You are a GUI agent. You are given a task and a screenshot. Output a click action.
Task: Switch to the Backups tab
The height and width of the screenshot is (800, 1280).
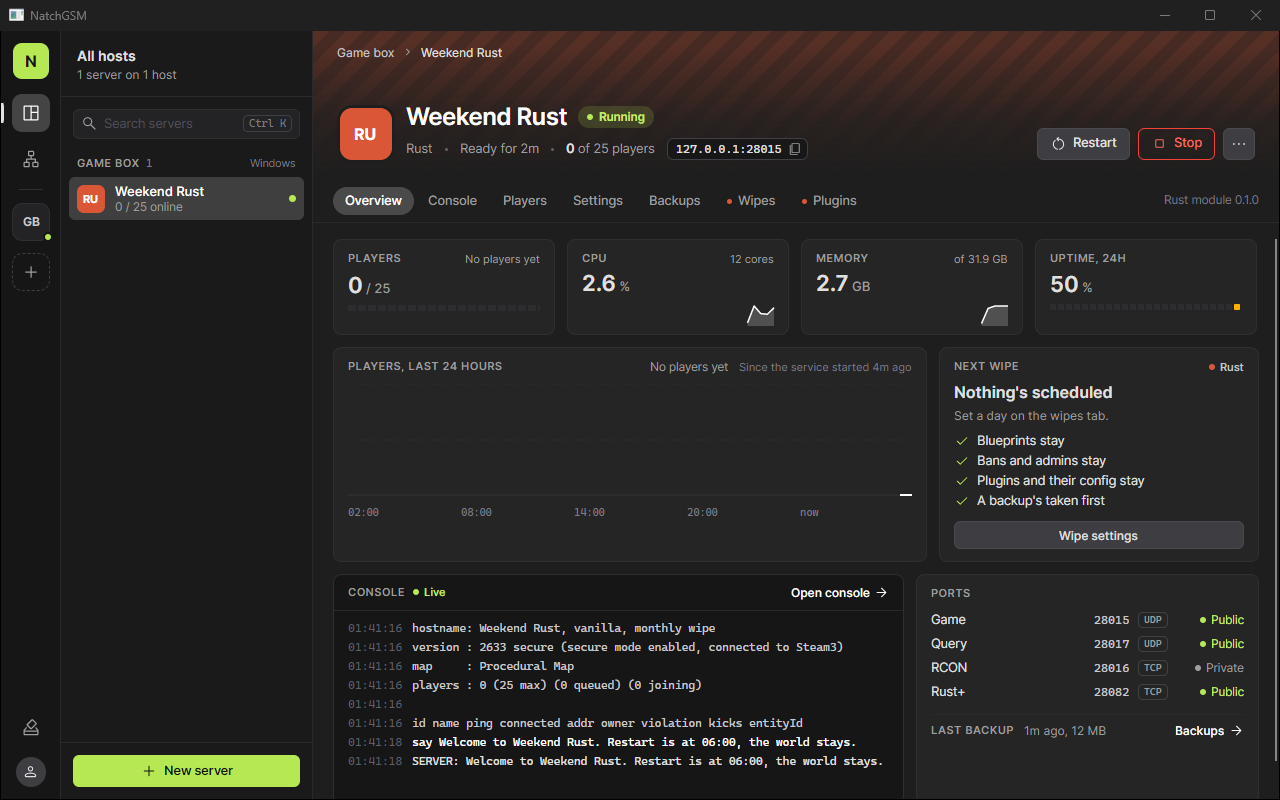(674, 201)
